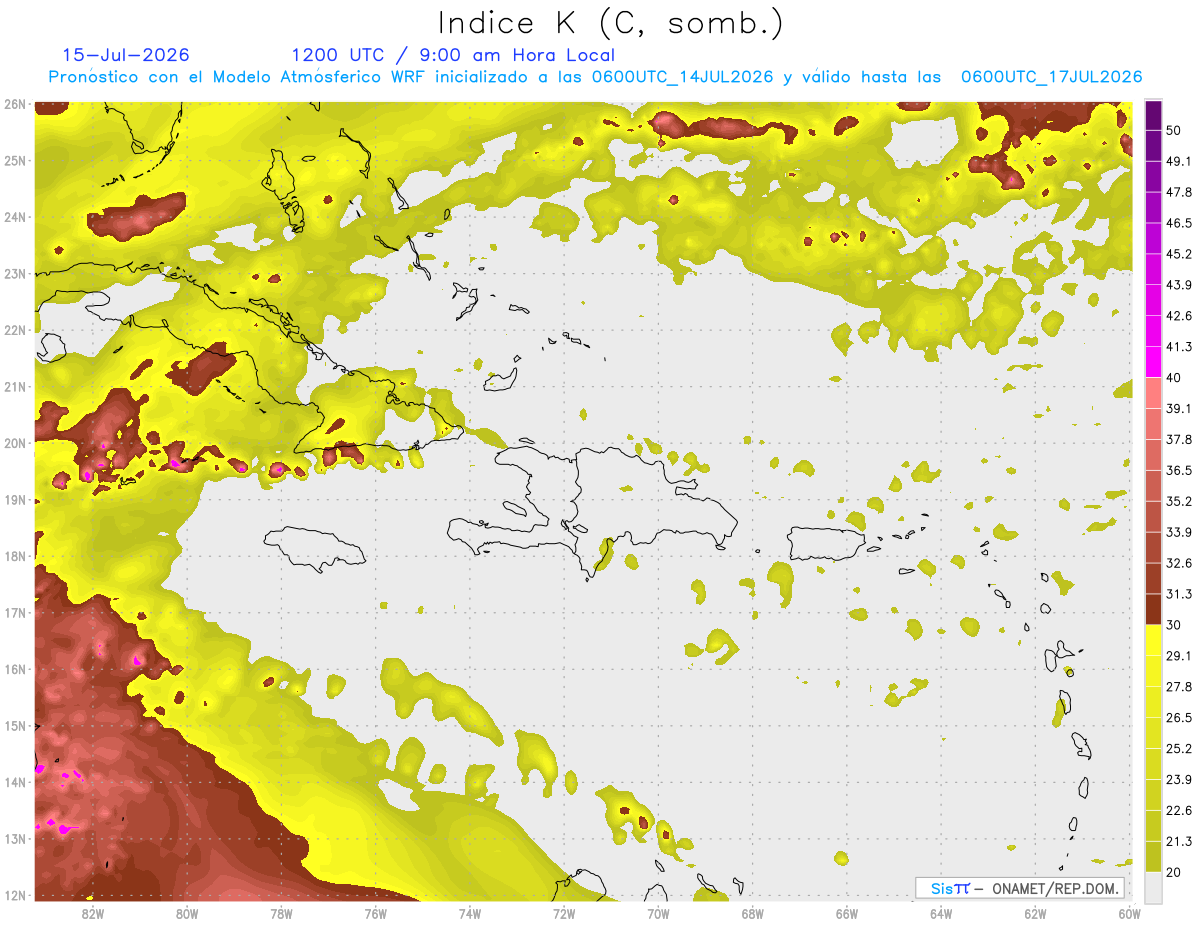Select the longitude label "80W"
The image size is (1200, 927).
pyautogui.click(x=187, y=914)
